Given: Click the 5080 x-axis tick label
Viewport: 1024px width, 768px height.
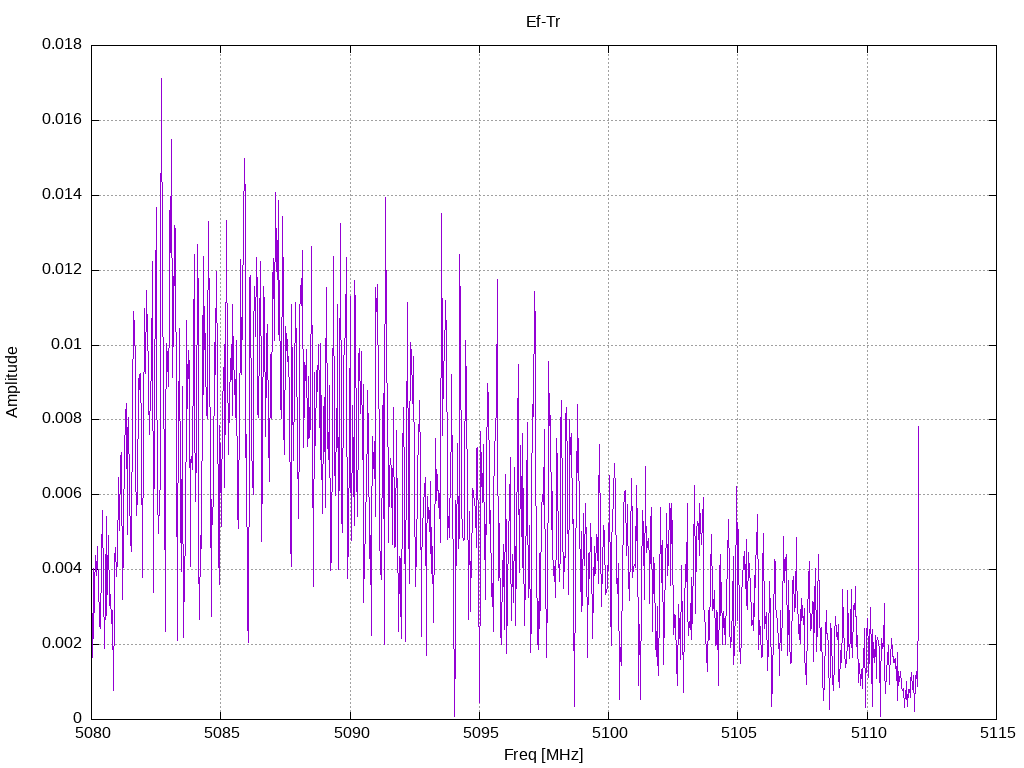Looking at the screenshot, I should click(x=92, y=733).
